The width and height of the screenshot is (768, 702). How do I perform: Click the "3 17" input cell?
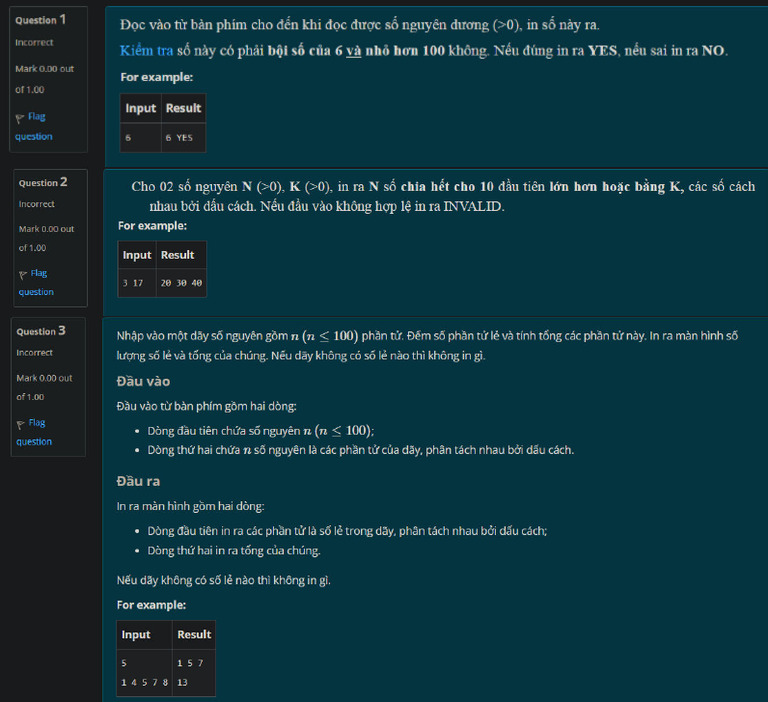[x=134, y=283]
